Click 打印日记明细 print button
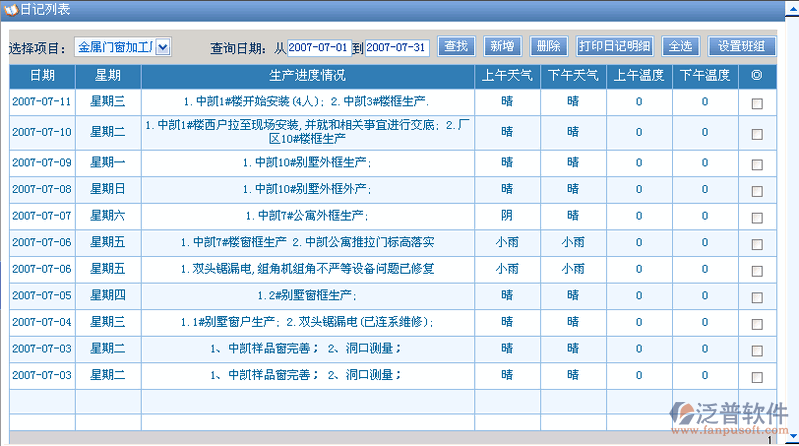799x446 pixels. (615, 46)
